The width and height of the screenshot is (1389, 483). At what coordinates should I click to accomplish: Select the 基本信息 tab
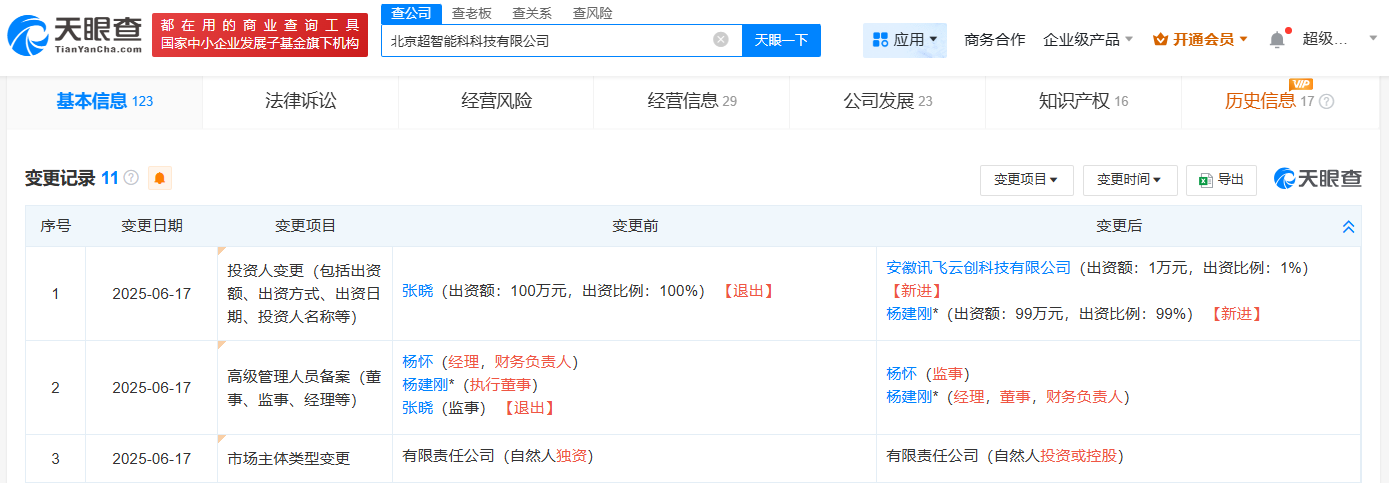(104, 101)
